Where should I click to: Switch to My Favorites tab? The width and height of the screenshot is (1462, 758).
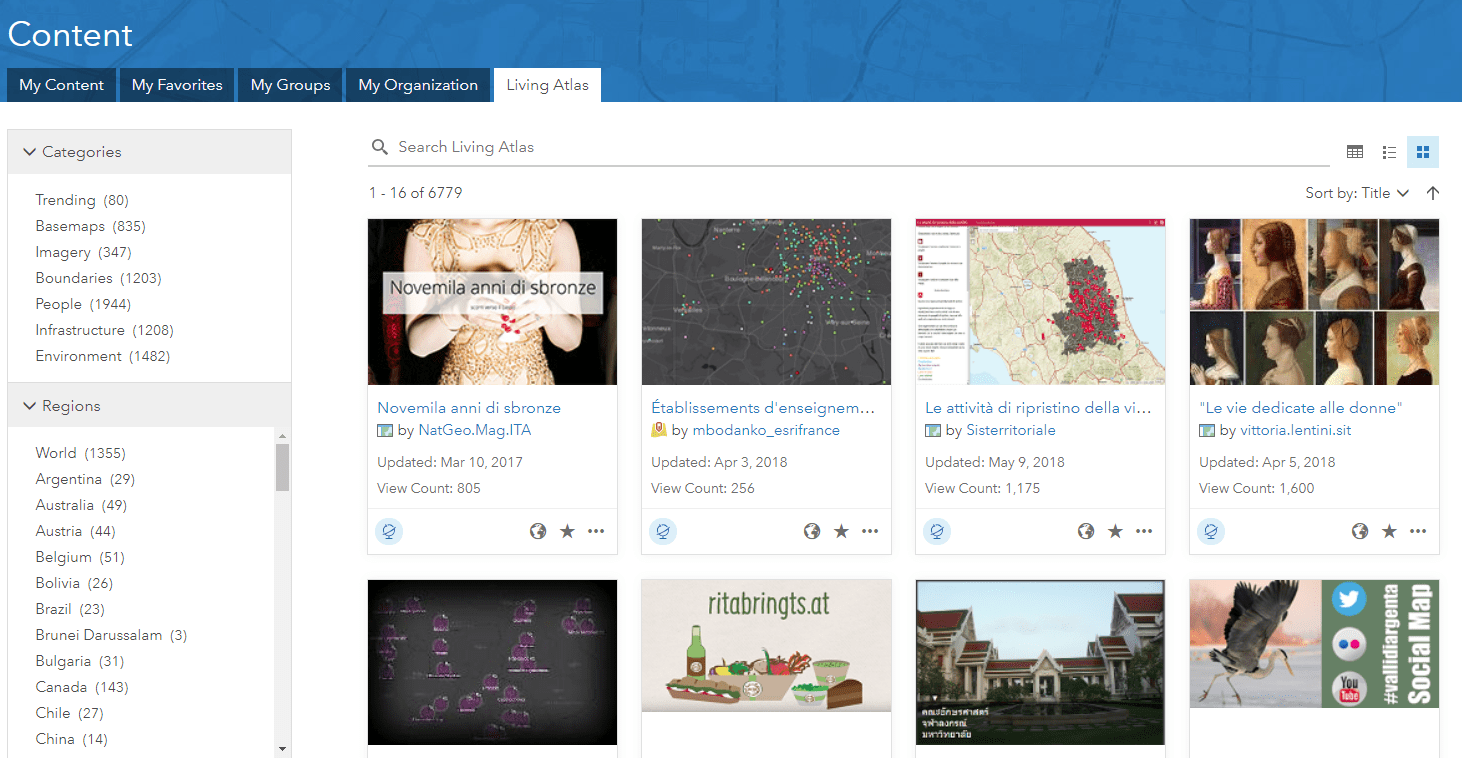point(177,85)
